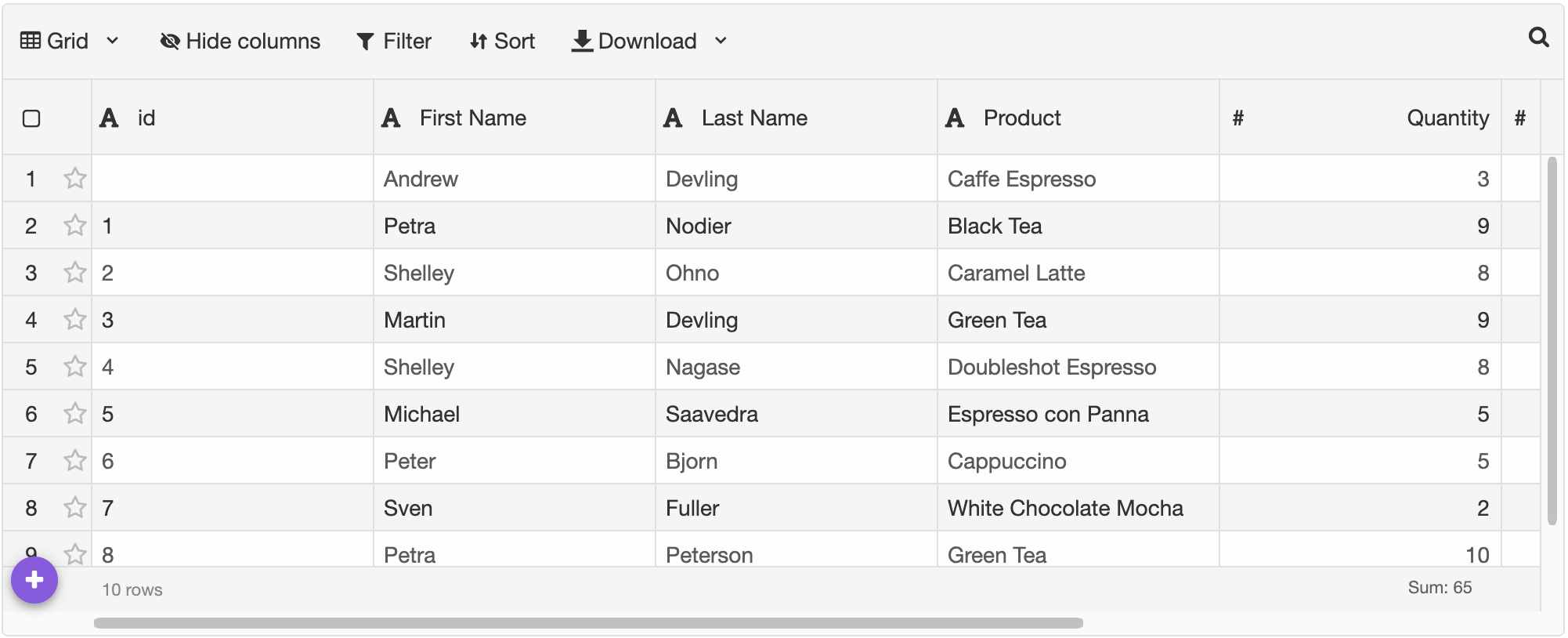Select the Saavedra last name cell
This screenshot has height=638, width=1568.
pyautogui.click(x=797, y=414)
